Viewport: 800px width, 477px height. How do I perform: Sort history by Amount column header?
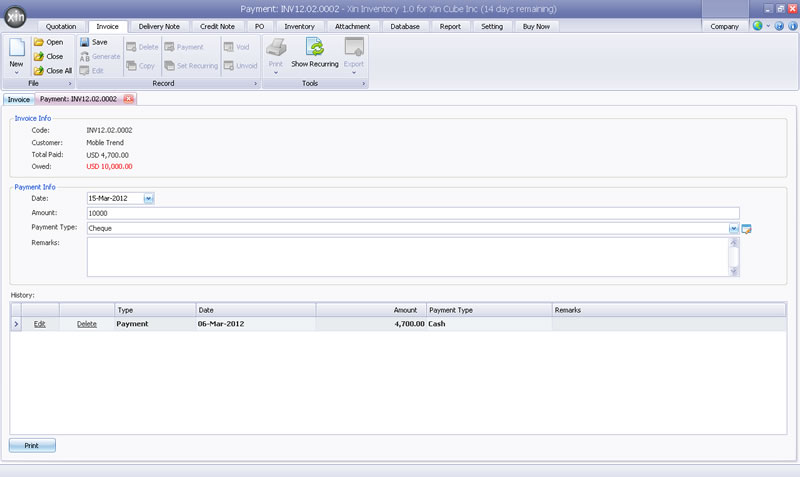371,310
